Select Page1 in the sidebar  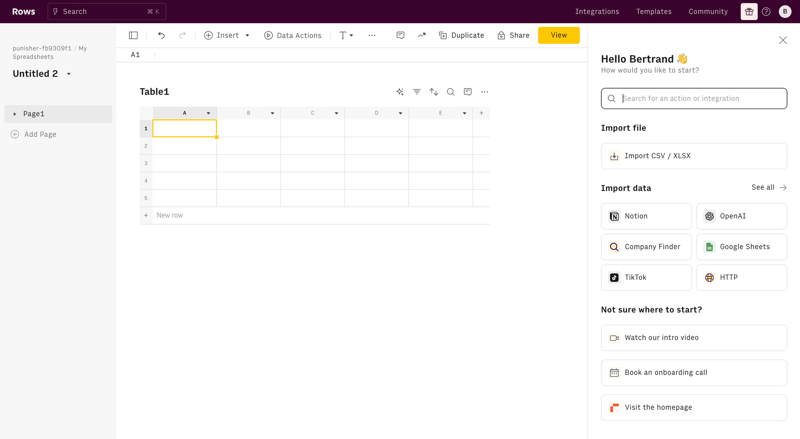[x=58, y=114]
